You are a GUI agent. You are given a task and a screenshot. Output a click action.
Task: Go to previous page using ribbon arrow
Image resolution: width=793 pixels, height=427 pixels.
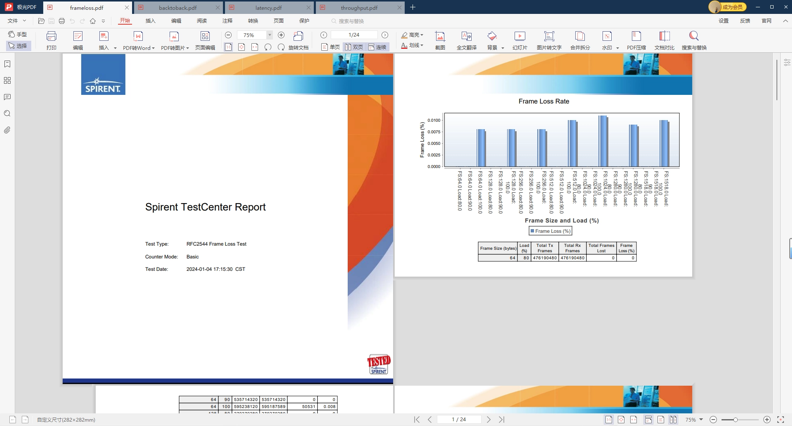[324, 35]
